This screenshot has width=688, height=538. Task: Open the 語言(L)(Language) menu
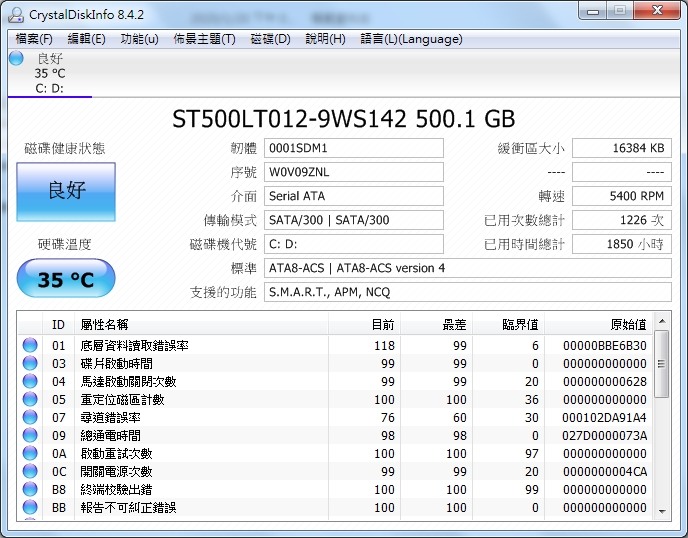point(411,39)
